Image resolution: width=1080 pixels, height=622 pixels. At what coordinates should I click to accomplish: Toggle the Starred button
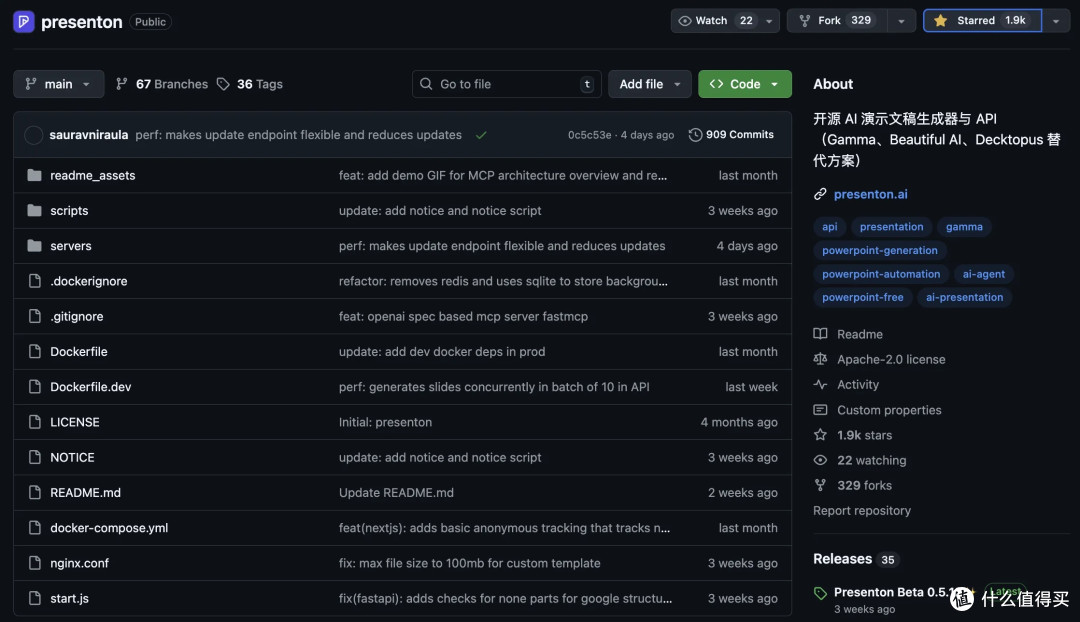tap(982, 21)
